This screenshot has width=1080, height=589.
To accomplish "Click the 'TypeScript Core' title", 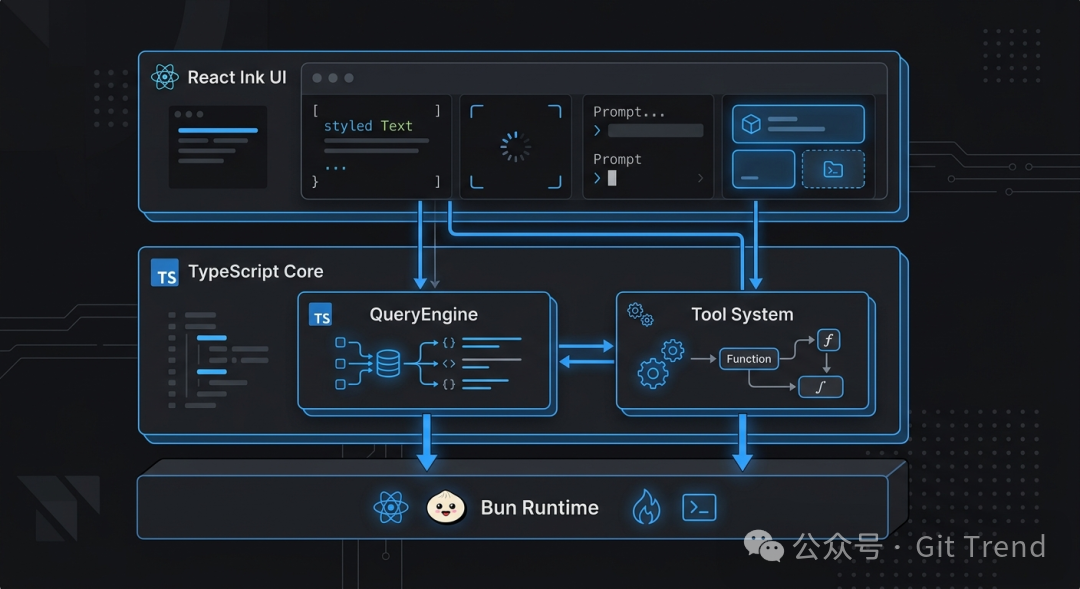I will [256, 271].
